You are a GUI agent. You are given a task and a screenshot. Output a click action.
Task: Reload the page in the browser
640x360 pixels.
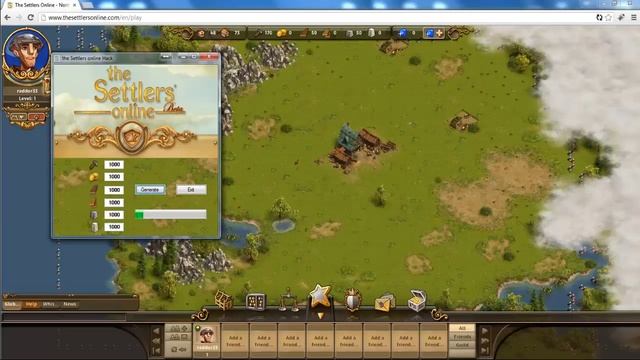(31, 18)
